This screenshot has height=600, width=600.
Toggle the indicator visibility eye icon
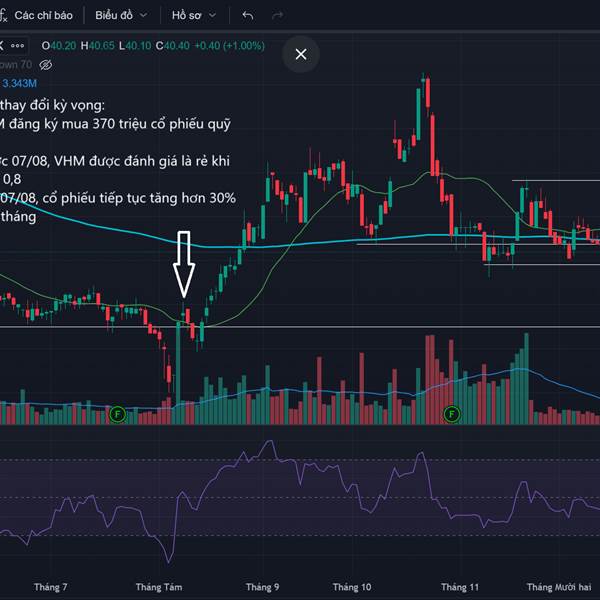pyautogui.click(x=46, y=65)
